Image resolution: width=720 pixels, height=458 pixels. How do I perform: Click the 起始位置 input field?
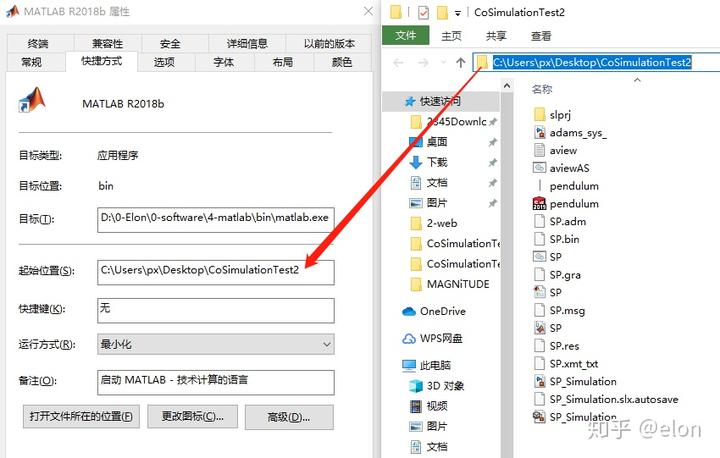tap(216, 272)
